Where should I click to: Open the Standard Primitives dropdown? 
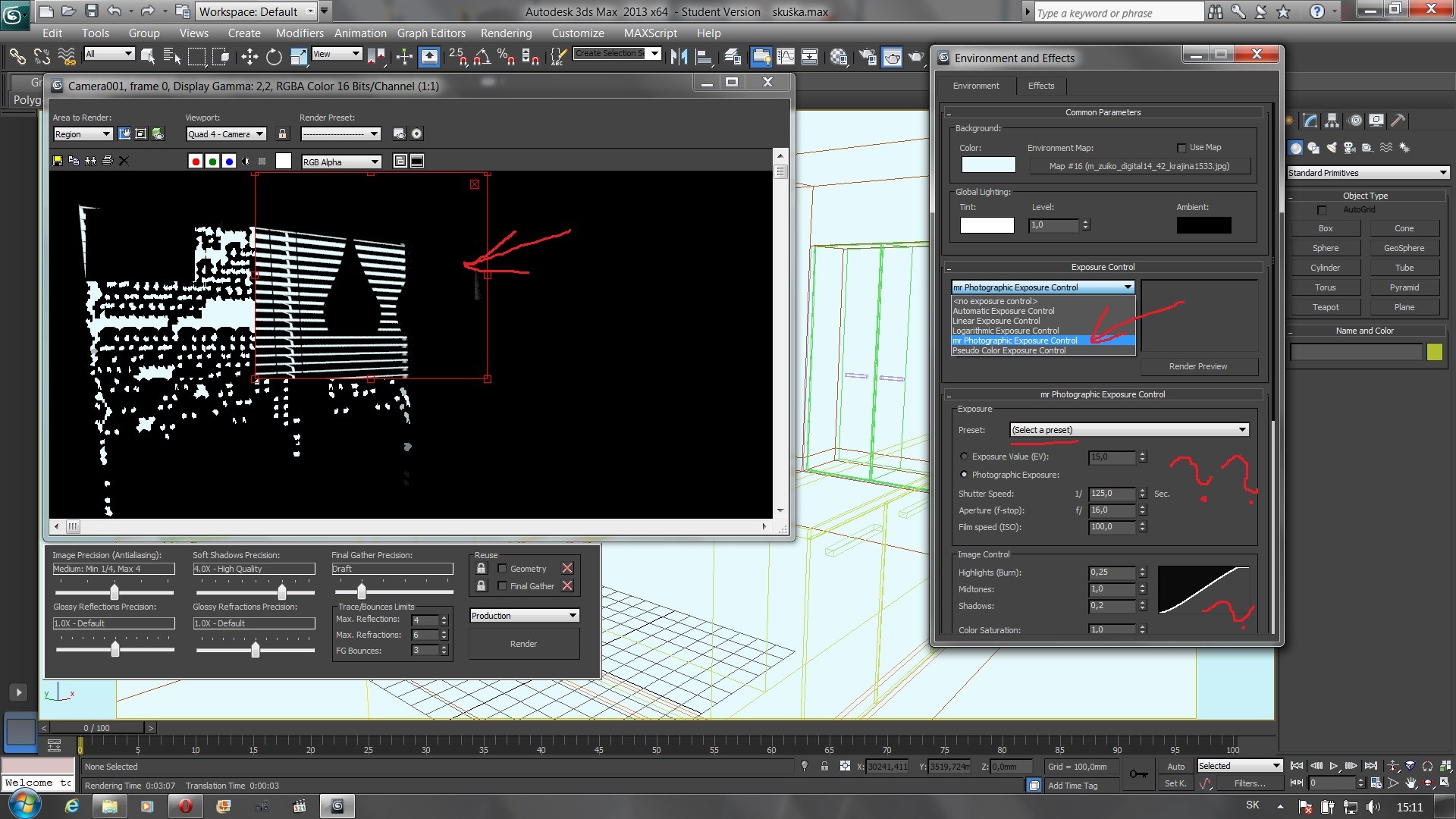pyautogui.click(x=1368, y=173)
